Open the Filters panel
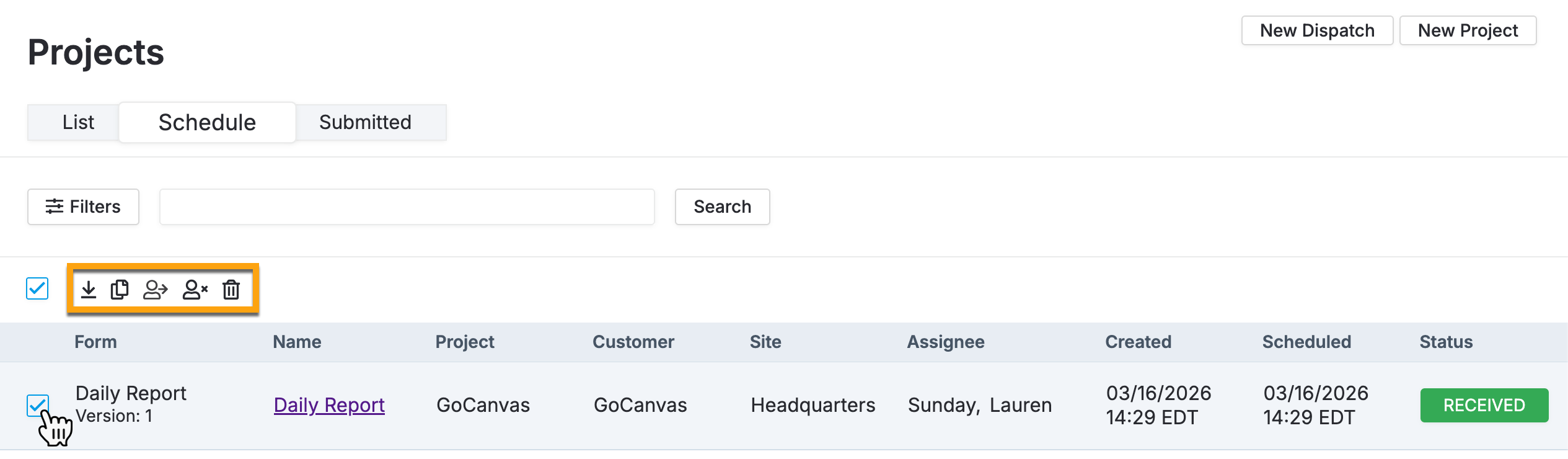Viewport: 1568px width, 459px height. click(x=83, y=207)
